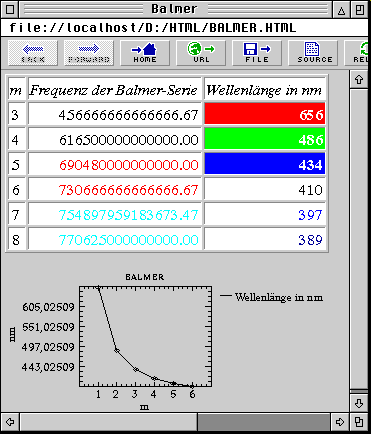
Task: Click the 'Wellenlänge in nm' table header
Action: coord(264,90)
